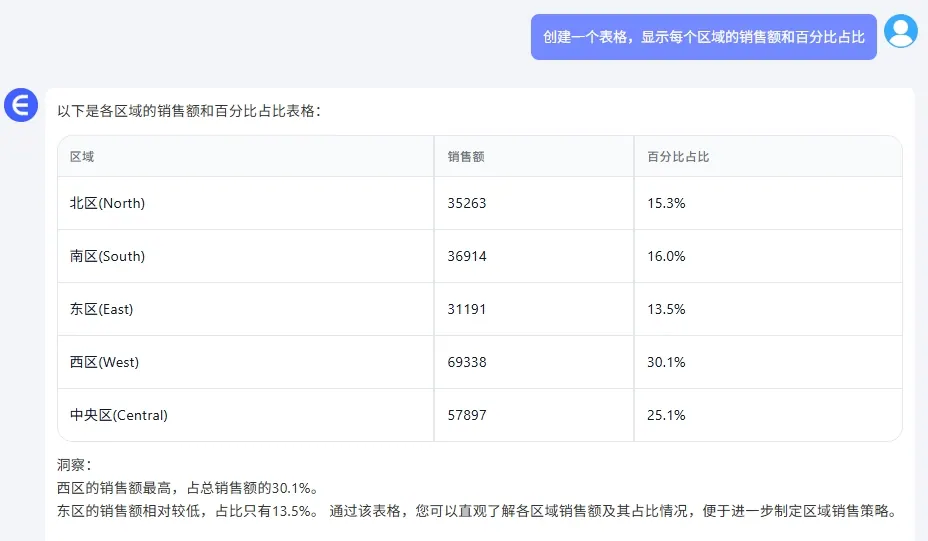Image resolution: width=928 pixels, height=541 pixels.
Task: Select the 东区(East) row label
Action: [x=101, y=309]
